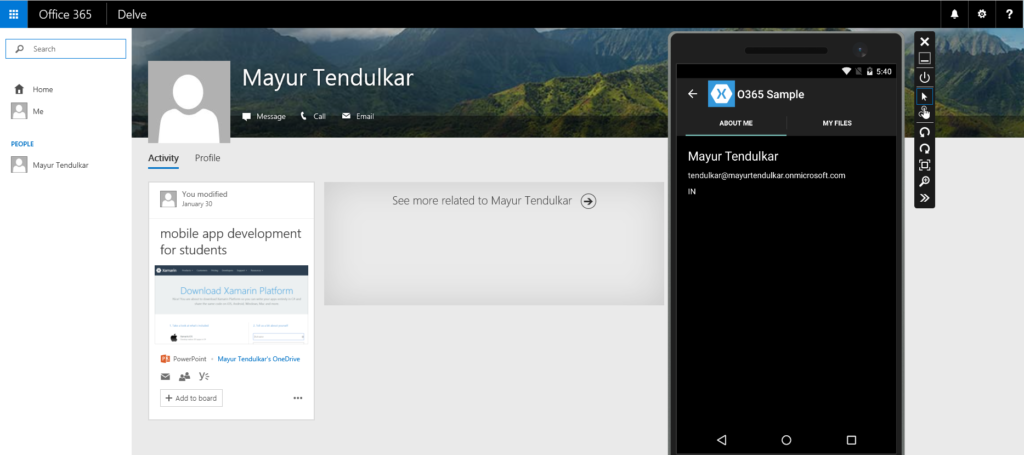
Task: Click See more related to Mayur Tendulkar arrow
Action: point(588,201)
